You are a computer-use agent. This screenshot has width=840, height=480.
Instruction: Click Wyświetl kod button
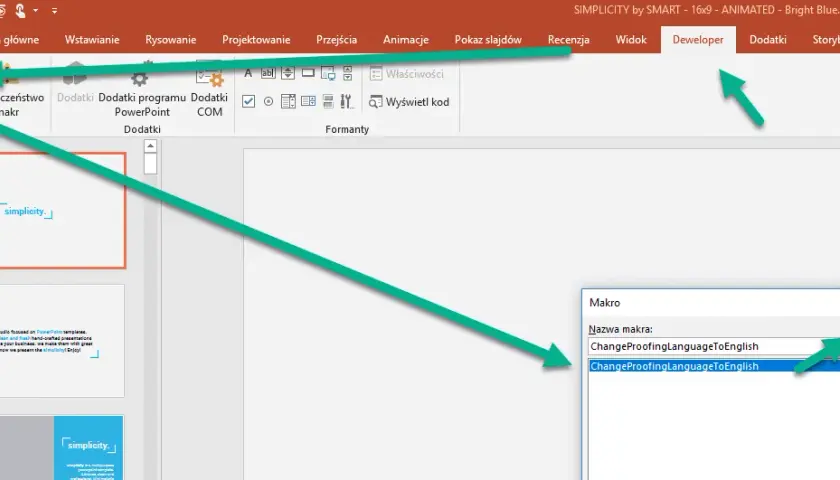(409, 102)
